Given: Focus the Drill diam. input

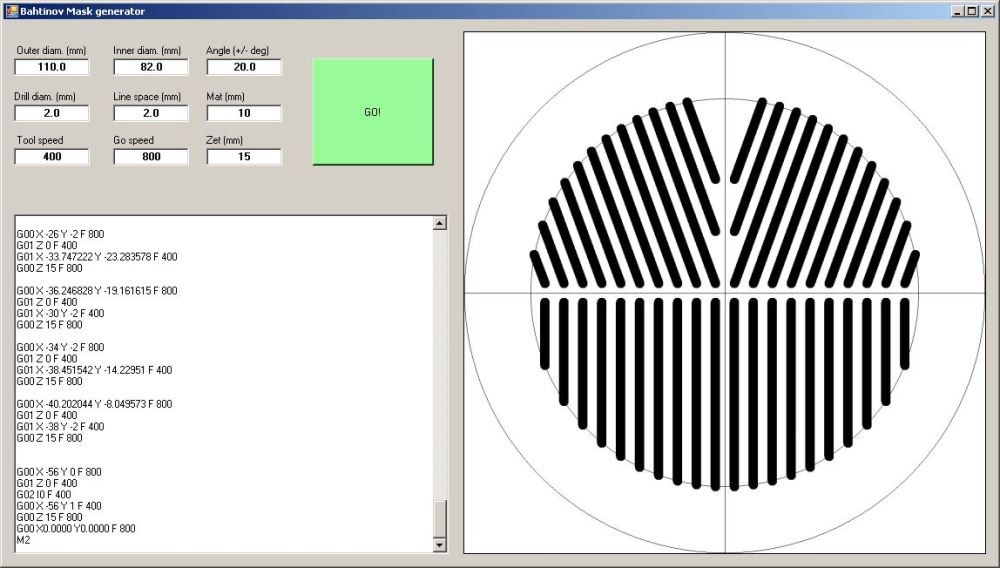Looking at the screenshot, I should click(x=52, y=113).
